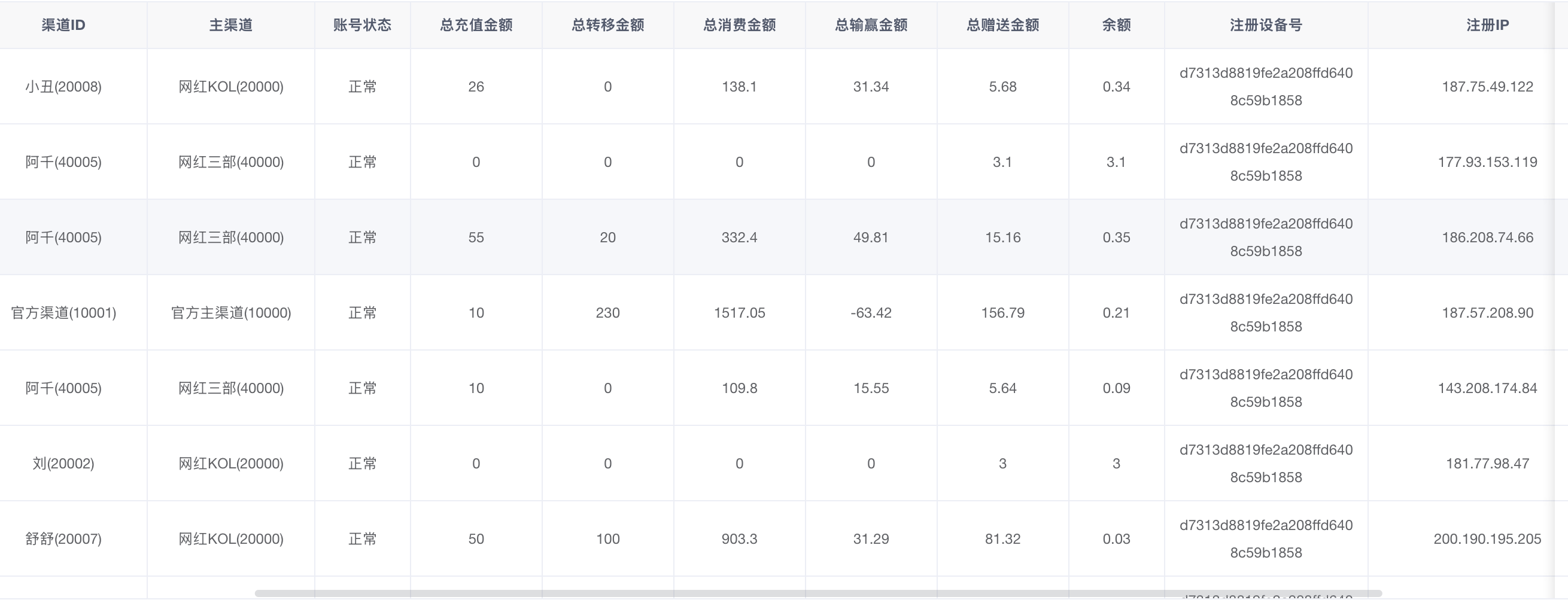Image resolution: width=1568 pixels, height=609 pixels.
Task: Click the balance value 0.34
Action: click(x=1116, y=86)
